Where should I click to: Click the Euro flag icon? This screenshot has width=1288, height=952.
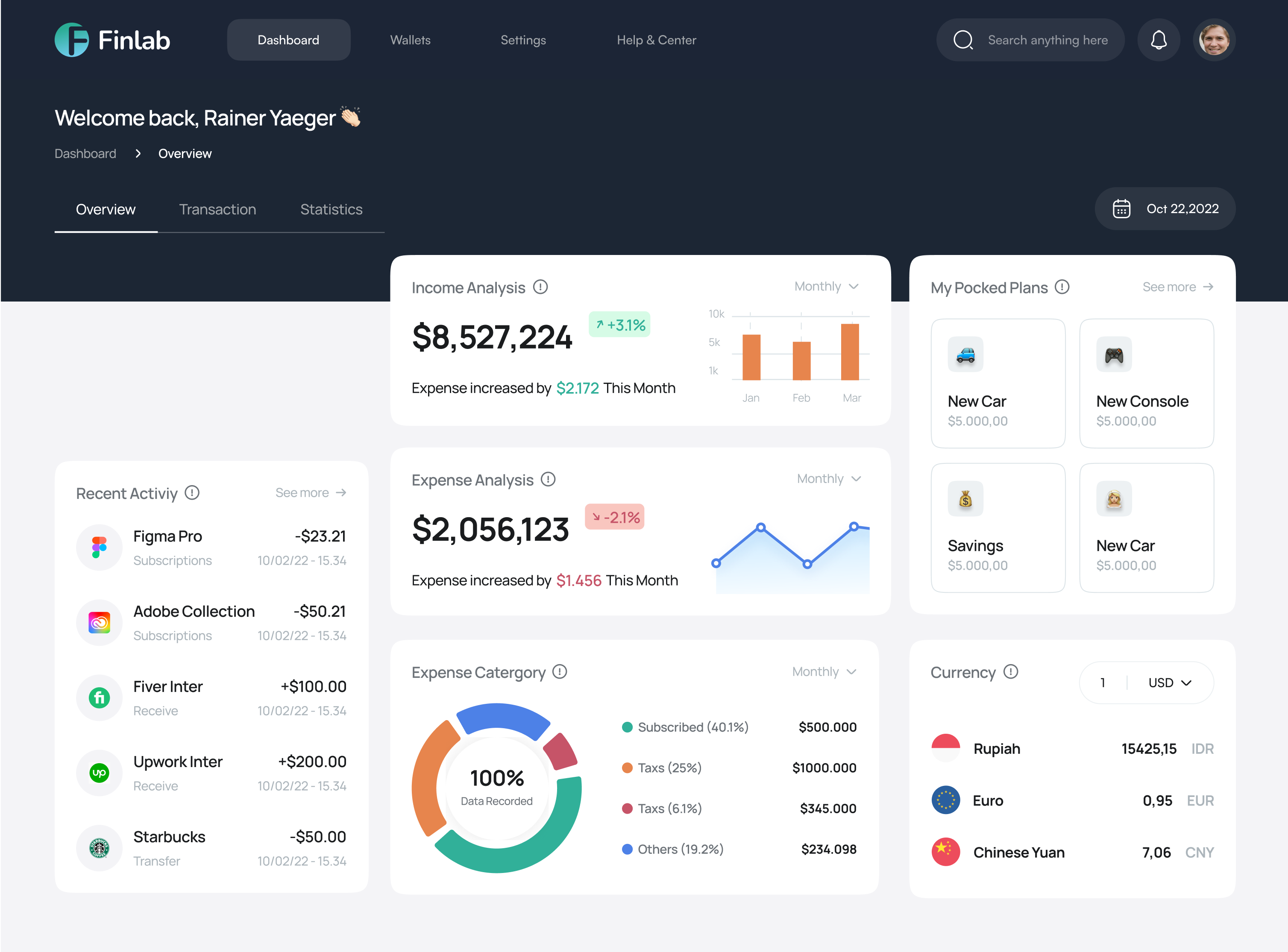pos(946,800)
